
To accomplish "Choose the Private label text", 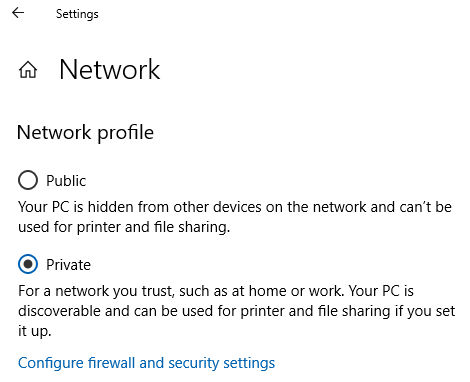I will click(68, 265).
